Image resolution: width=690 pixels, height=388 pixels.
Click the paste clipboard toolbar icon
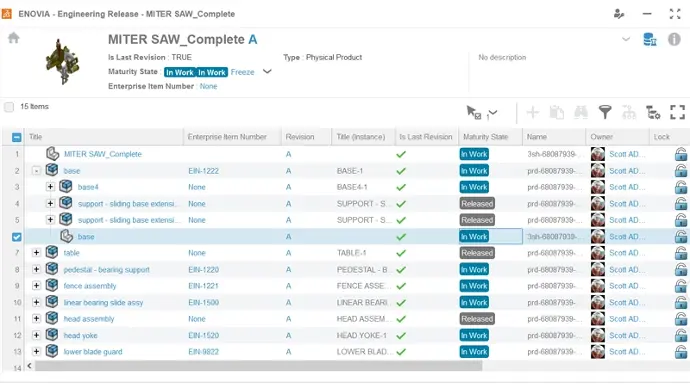click(557, 113)
